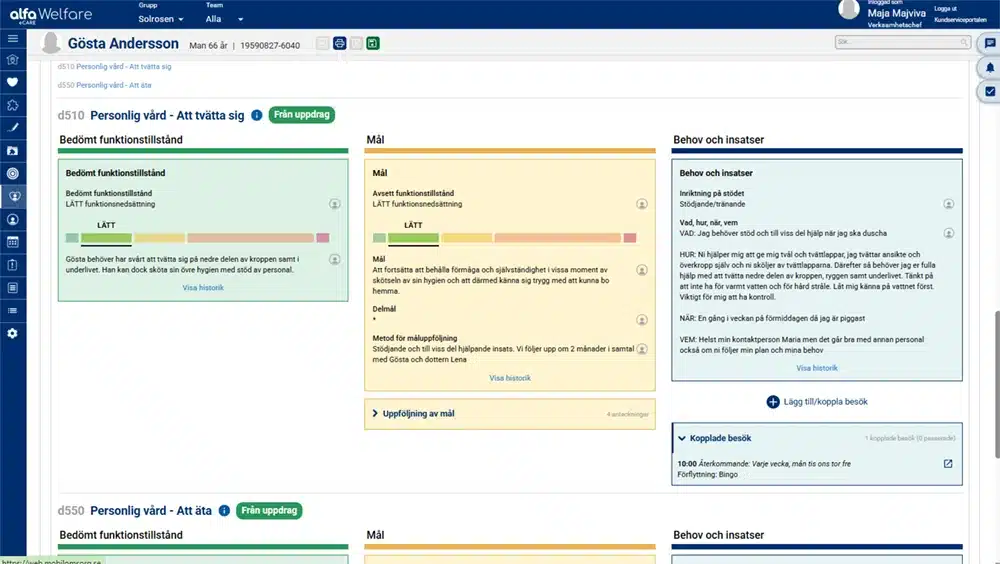
Task: Open the house folder sidebar icon
Action: (x=13, y=151)
